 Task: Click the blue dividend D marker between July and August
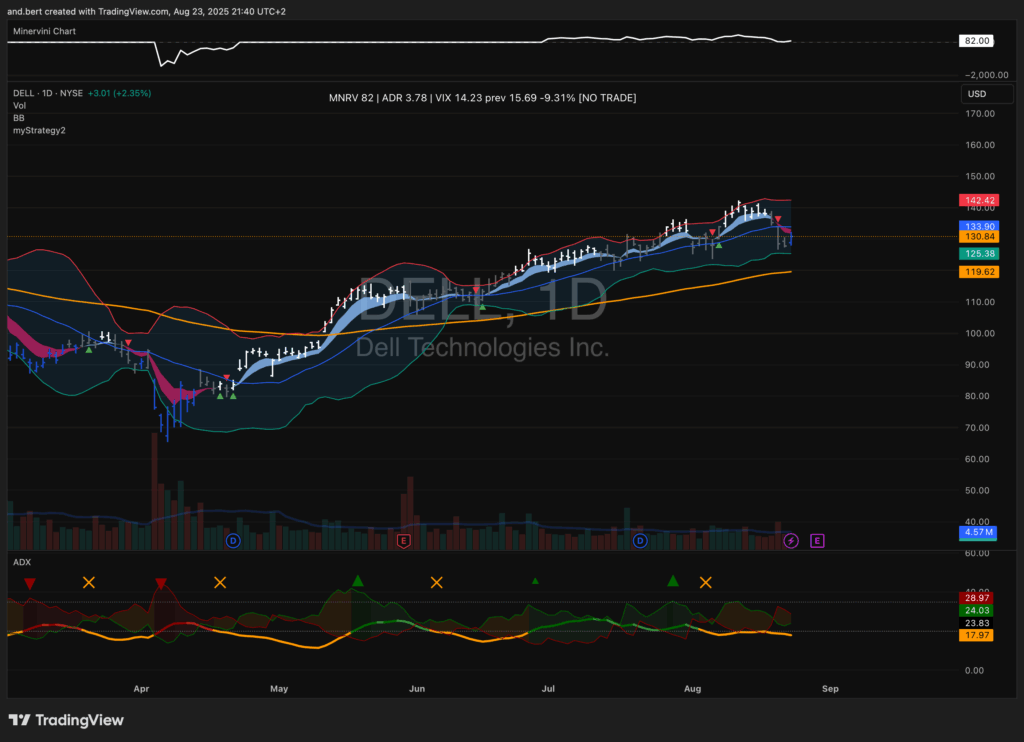(x=639, y=540)
